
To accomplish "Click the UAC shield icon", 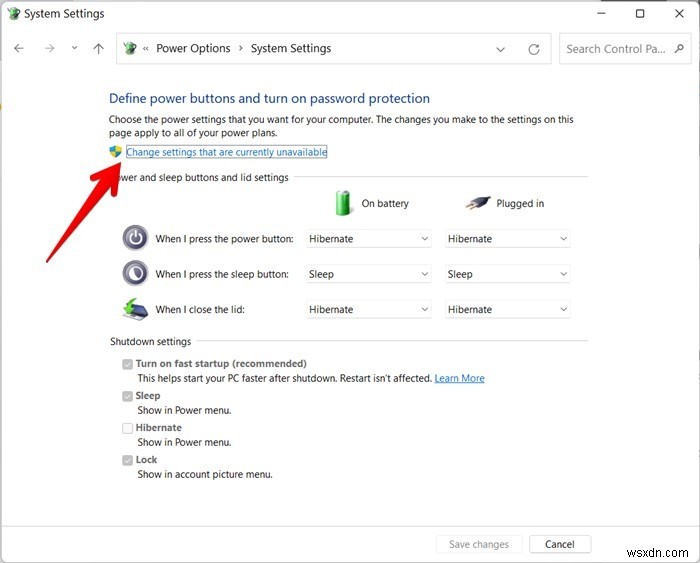I will pyautogui.click(x=116, y=151).
